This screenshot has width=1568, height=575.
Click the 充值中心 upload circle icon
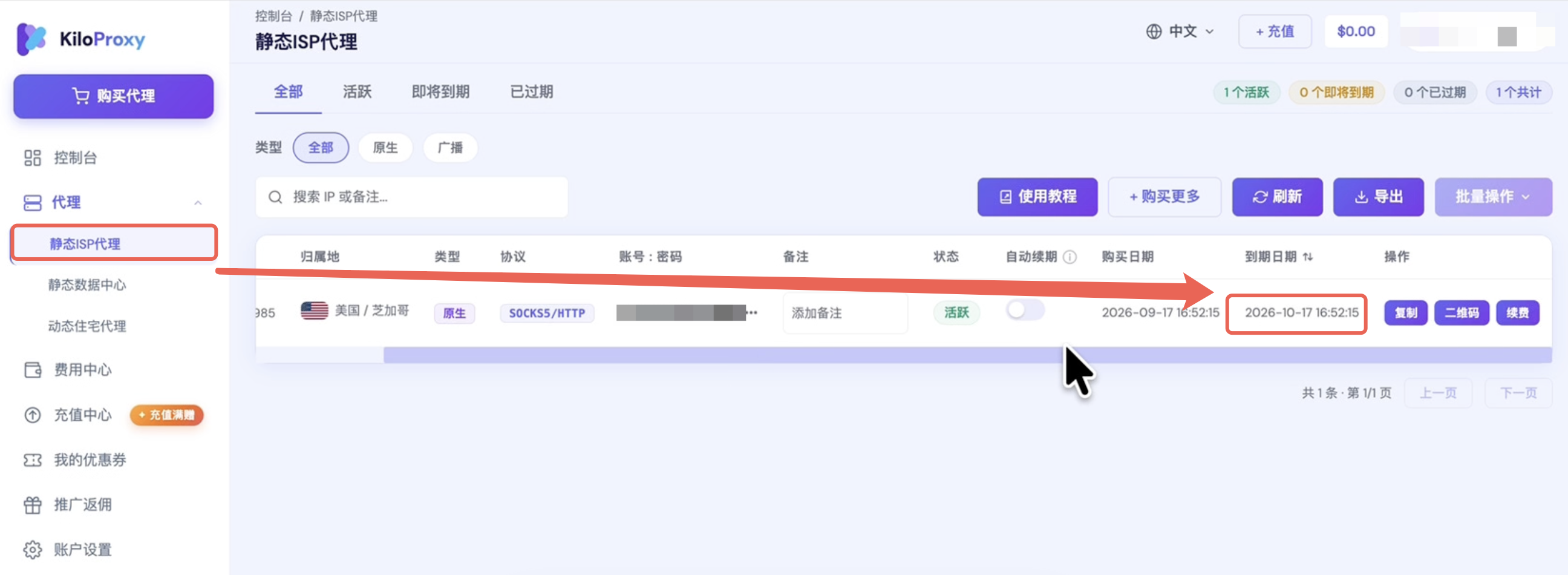(x=32, y=415)
